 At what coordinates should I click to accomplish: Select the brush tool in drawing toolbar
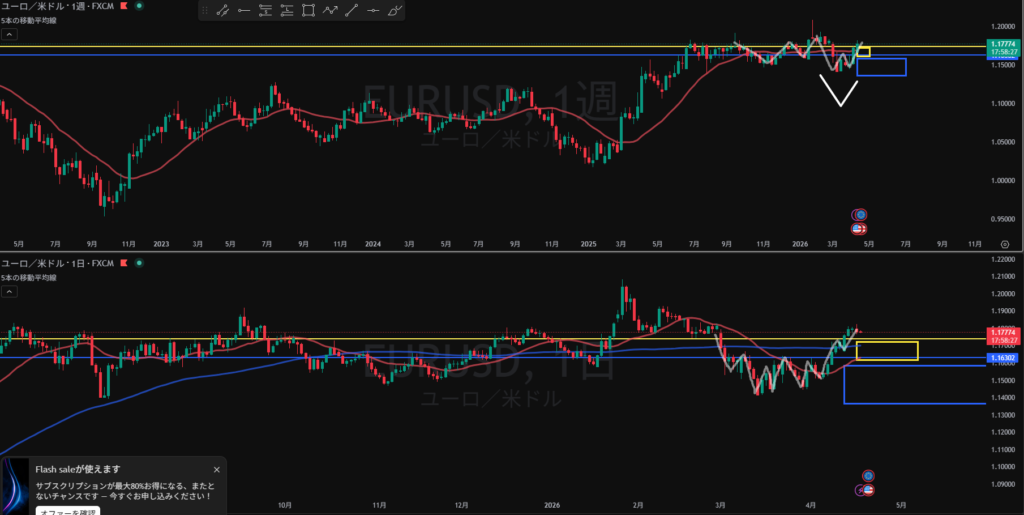tap(395, 11)
